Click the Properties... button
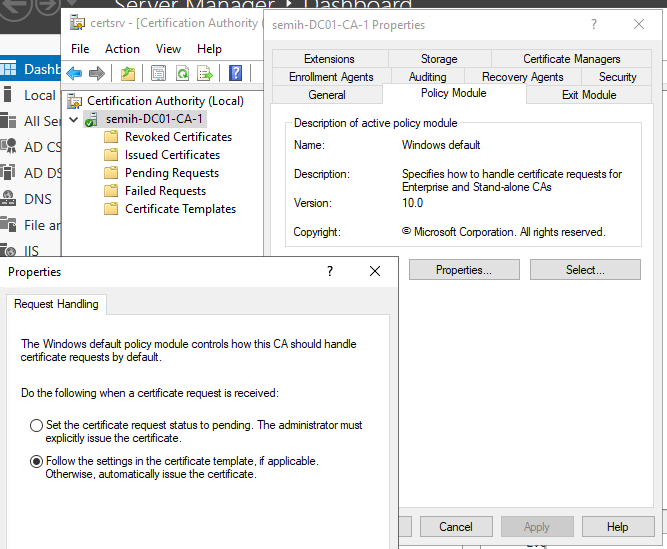Viewport: 667px width, 549px height. (x=463, y=270)
